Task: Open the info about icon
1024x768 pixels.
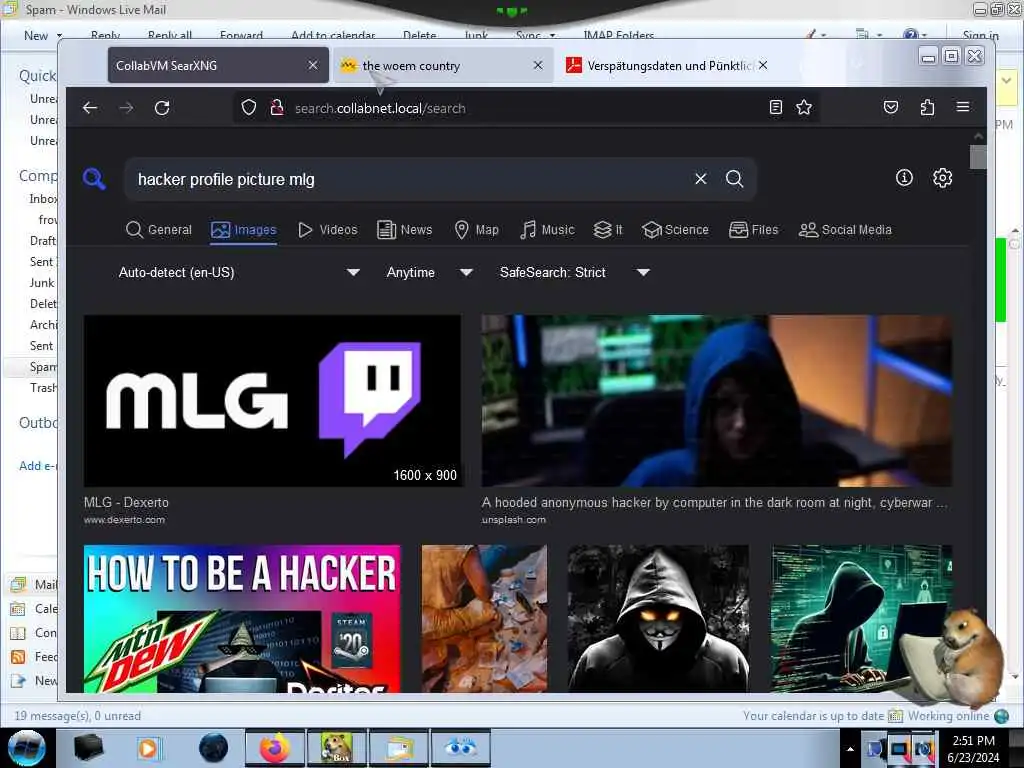Action: point(904,178)
